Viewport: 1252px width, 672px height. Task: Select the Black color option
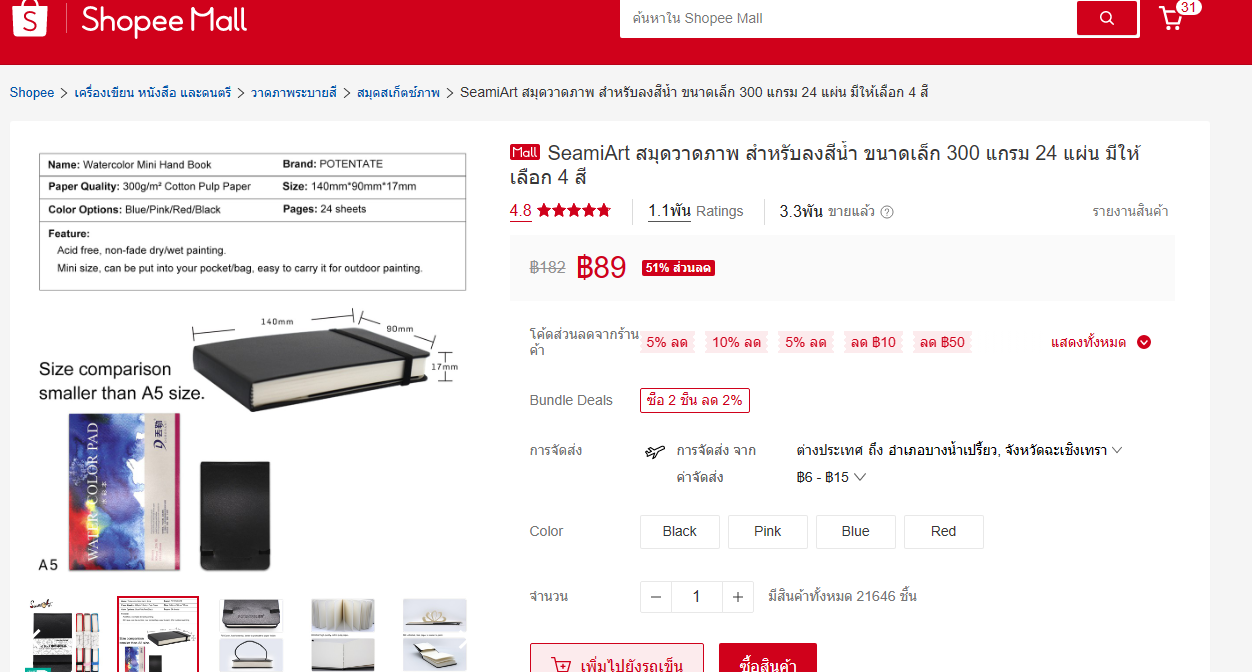pyautogui.click(x=680, y=532)
